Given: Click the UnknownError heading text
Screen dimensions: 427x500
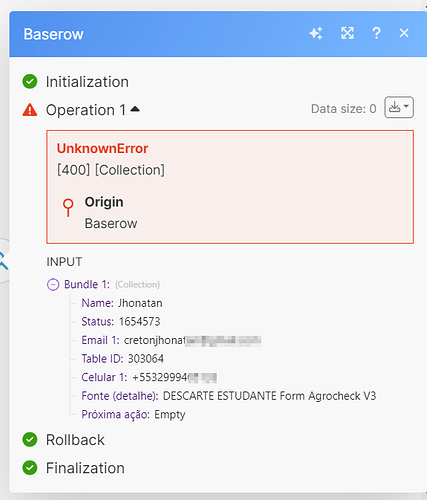Looking at the screenshot, I should click(102, 149).
